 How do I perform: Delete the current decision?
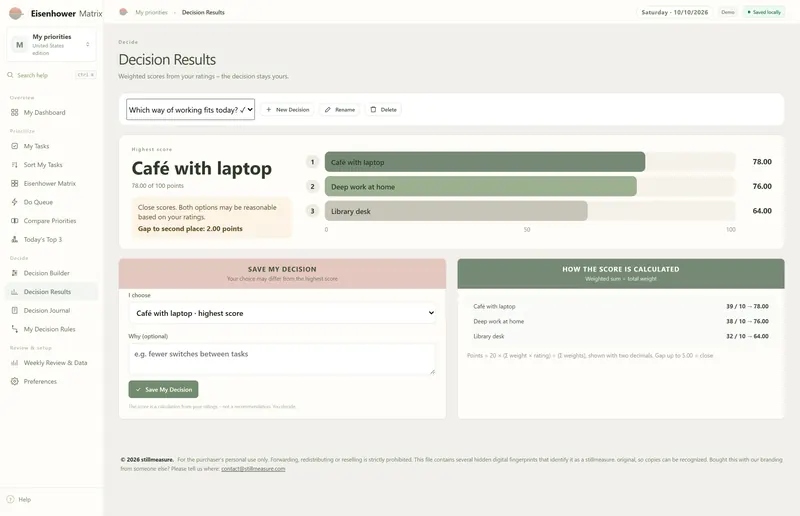383,110
